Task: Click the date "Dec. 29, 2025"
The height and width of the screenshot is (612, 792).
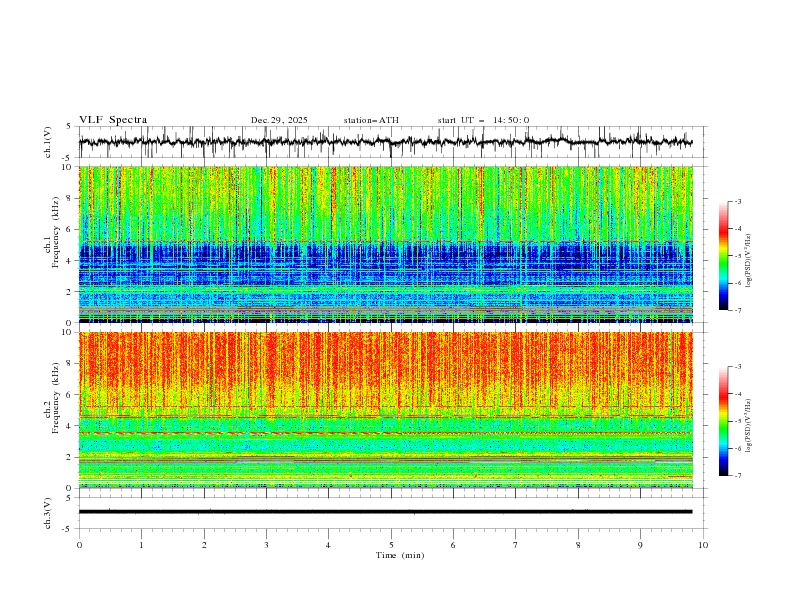Action: click(x=279, y=120)
